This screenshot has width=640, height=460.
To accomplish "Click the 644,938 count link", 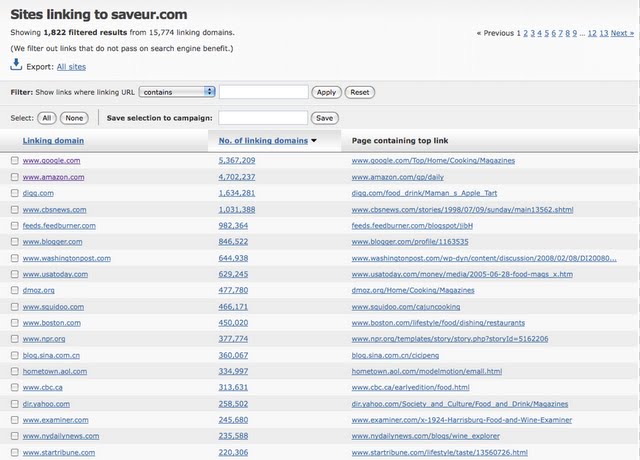I will [233, 258].
